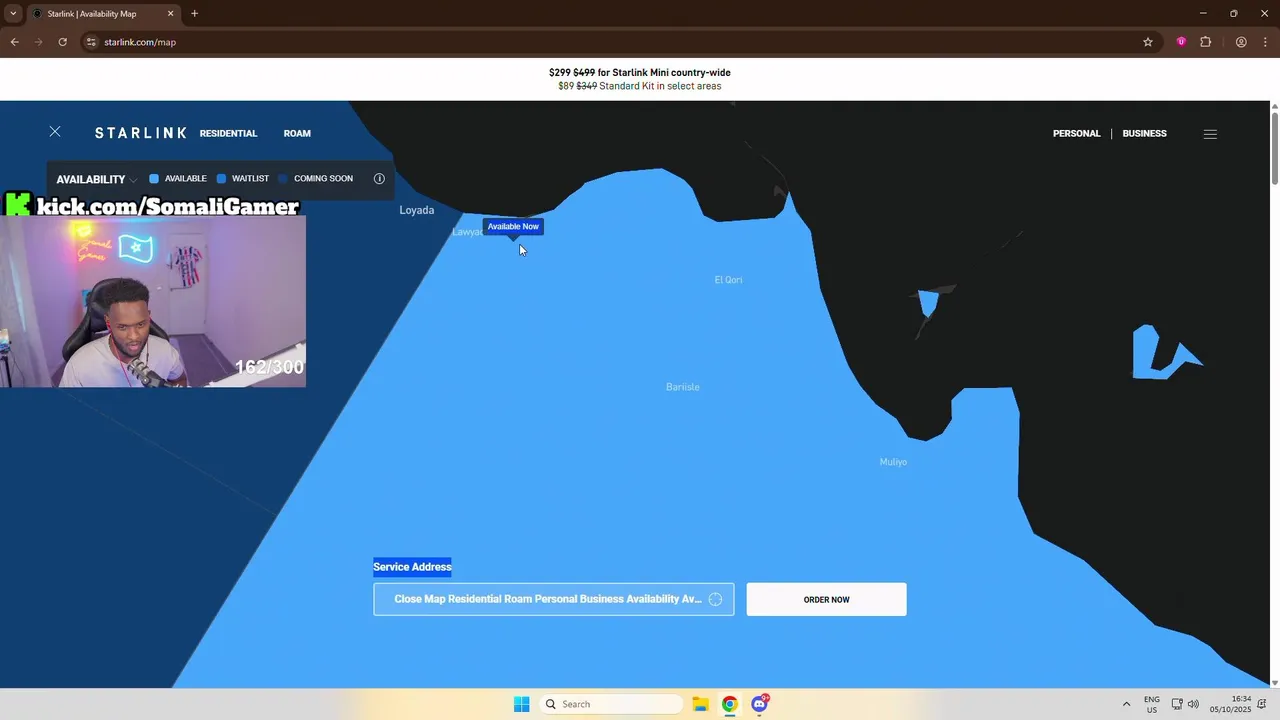Click the Bariisle map label
Image resolution: width=1280 pixels, height=720 pixels.
pyautogui.click(x=683, y=387)
